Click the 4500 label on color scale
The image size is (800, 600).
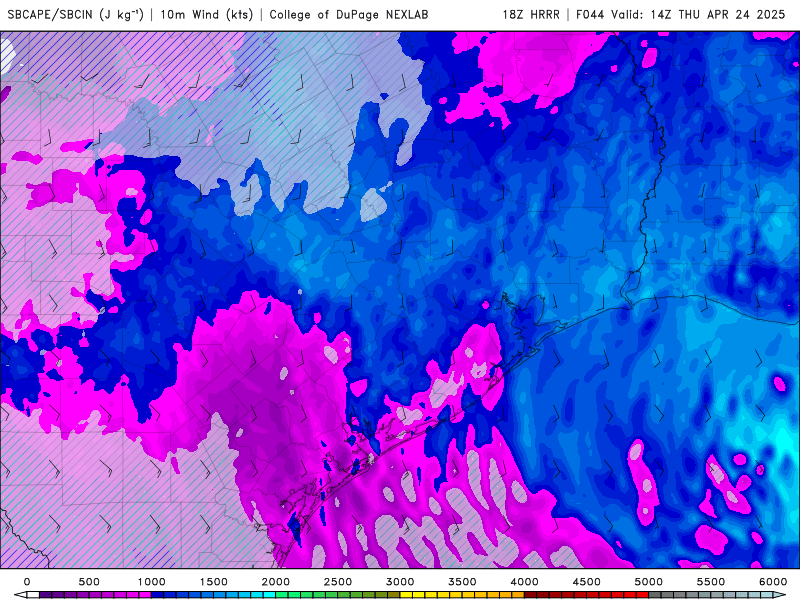coord(587,582)
